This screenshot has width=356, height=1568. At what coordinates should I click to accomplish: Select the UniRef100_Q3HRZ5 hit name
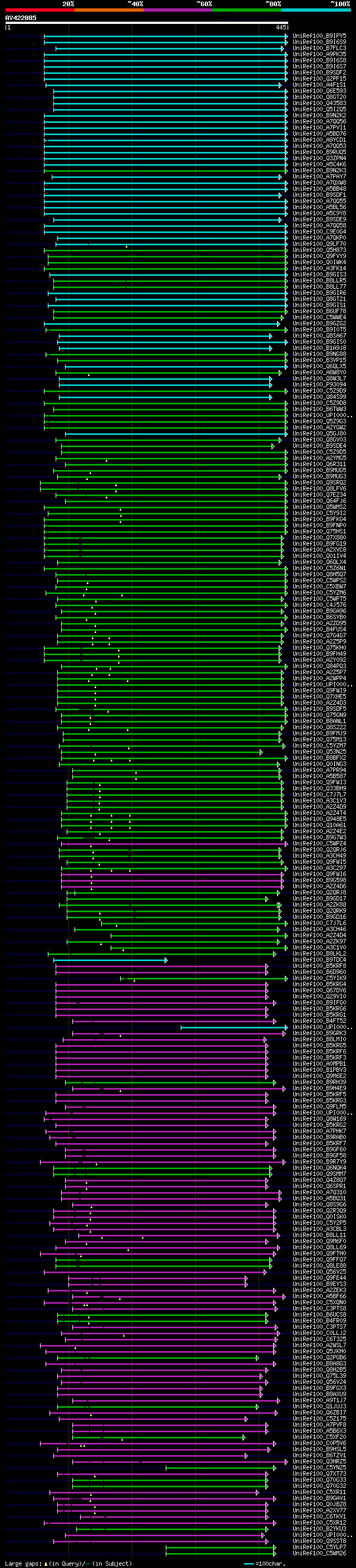pyautogui.click(x=319, y=1461)
